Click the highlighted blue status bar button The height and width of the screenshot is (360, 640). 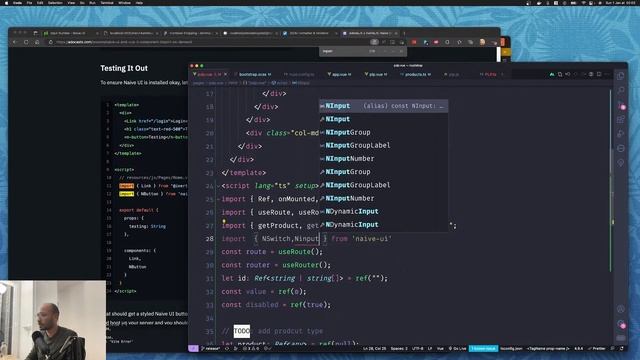(483, 349)
